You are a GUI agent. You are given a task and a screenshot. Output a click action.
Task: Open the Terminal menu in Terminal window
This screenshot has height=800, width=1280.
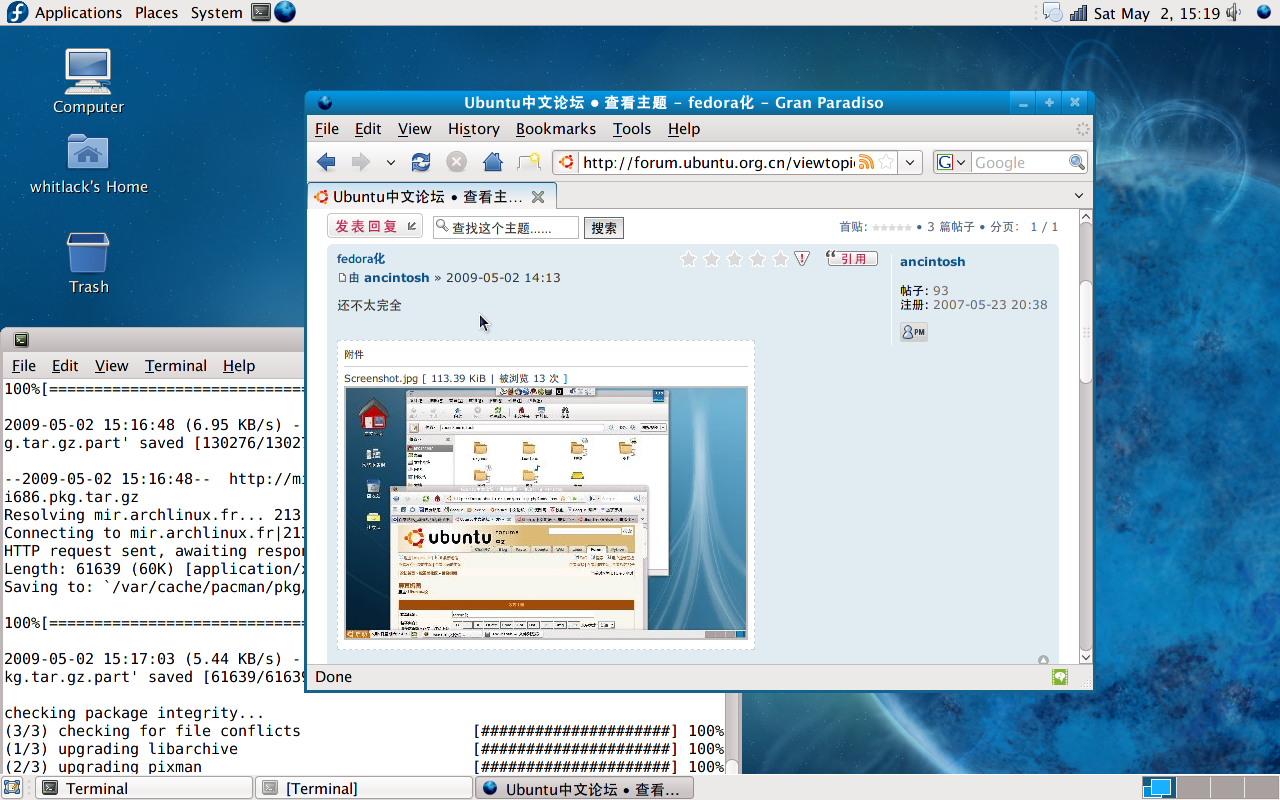tap(176, 366)
